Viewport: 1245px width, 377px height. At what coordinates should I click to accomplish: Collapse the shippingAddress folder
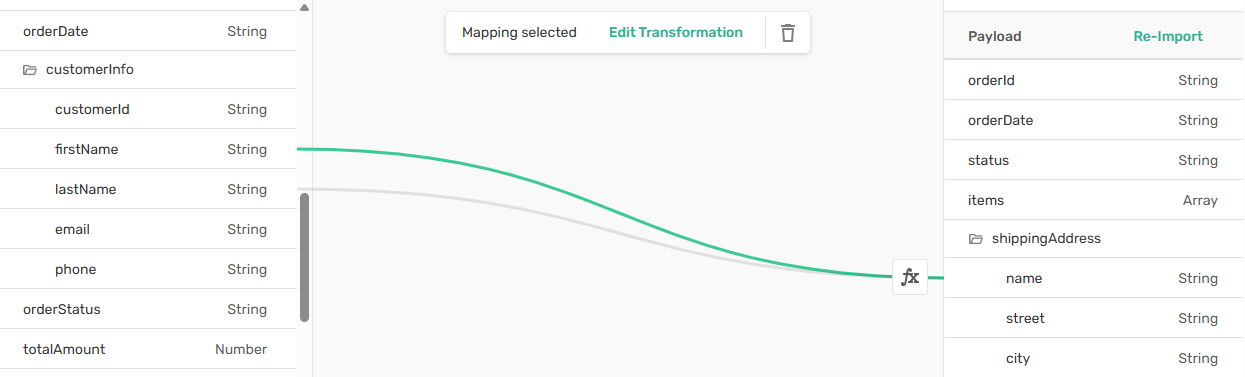[976, 239]
